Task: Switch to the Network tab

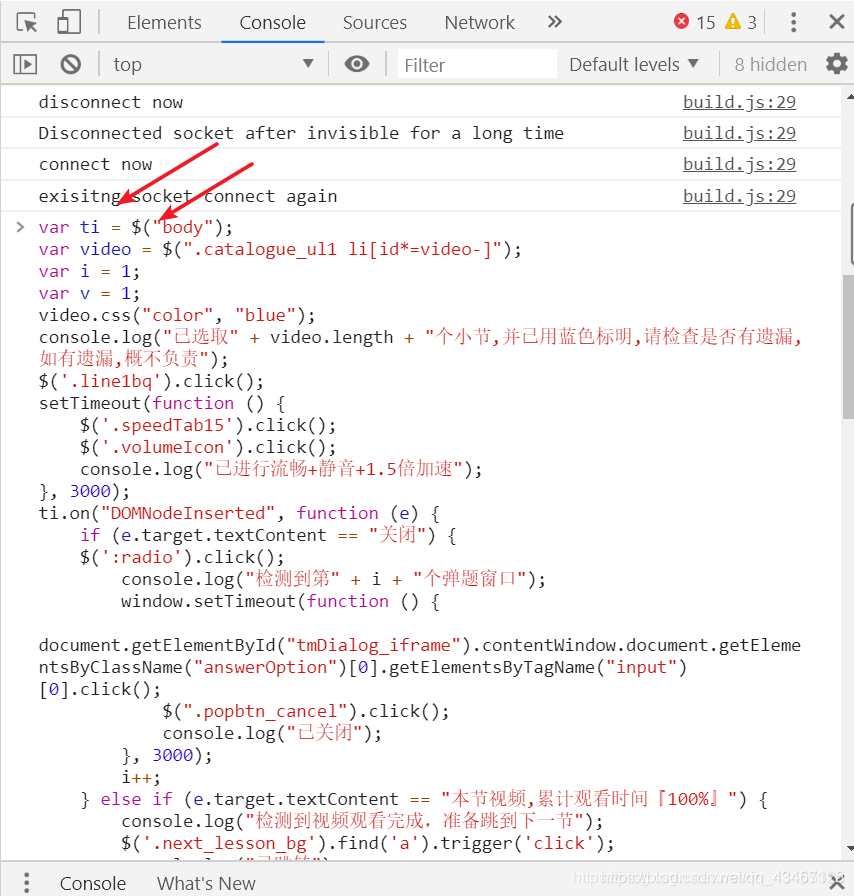Action: (480, 22)
